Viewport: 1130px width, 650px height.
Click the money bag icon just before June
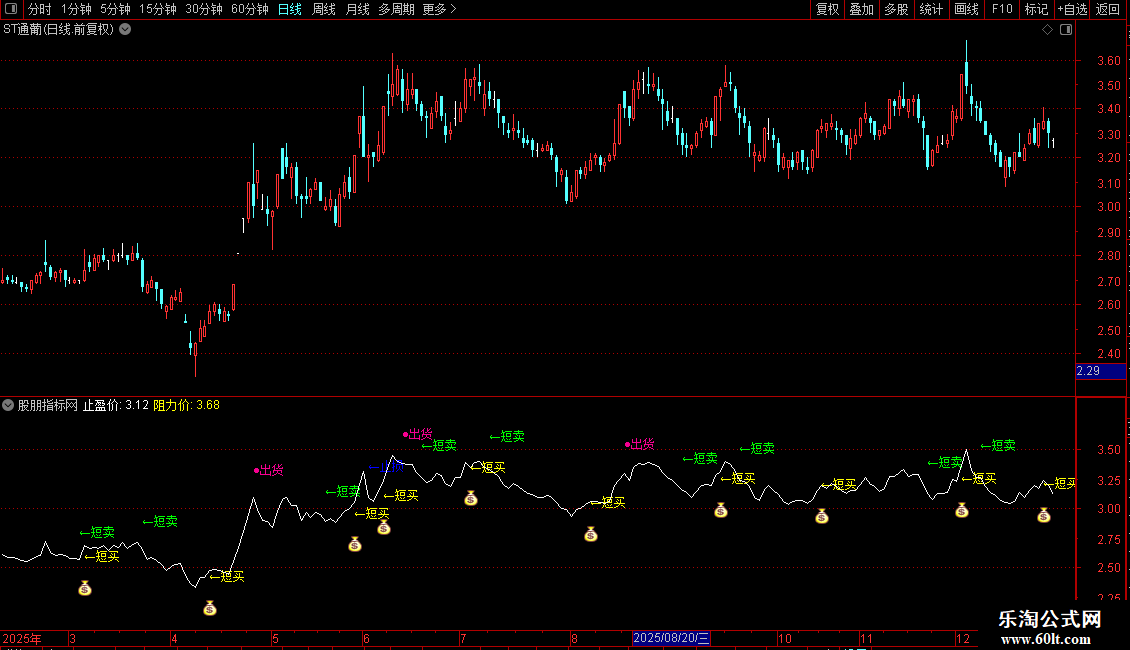[x=355, y=544]
